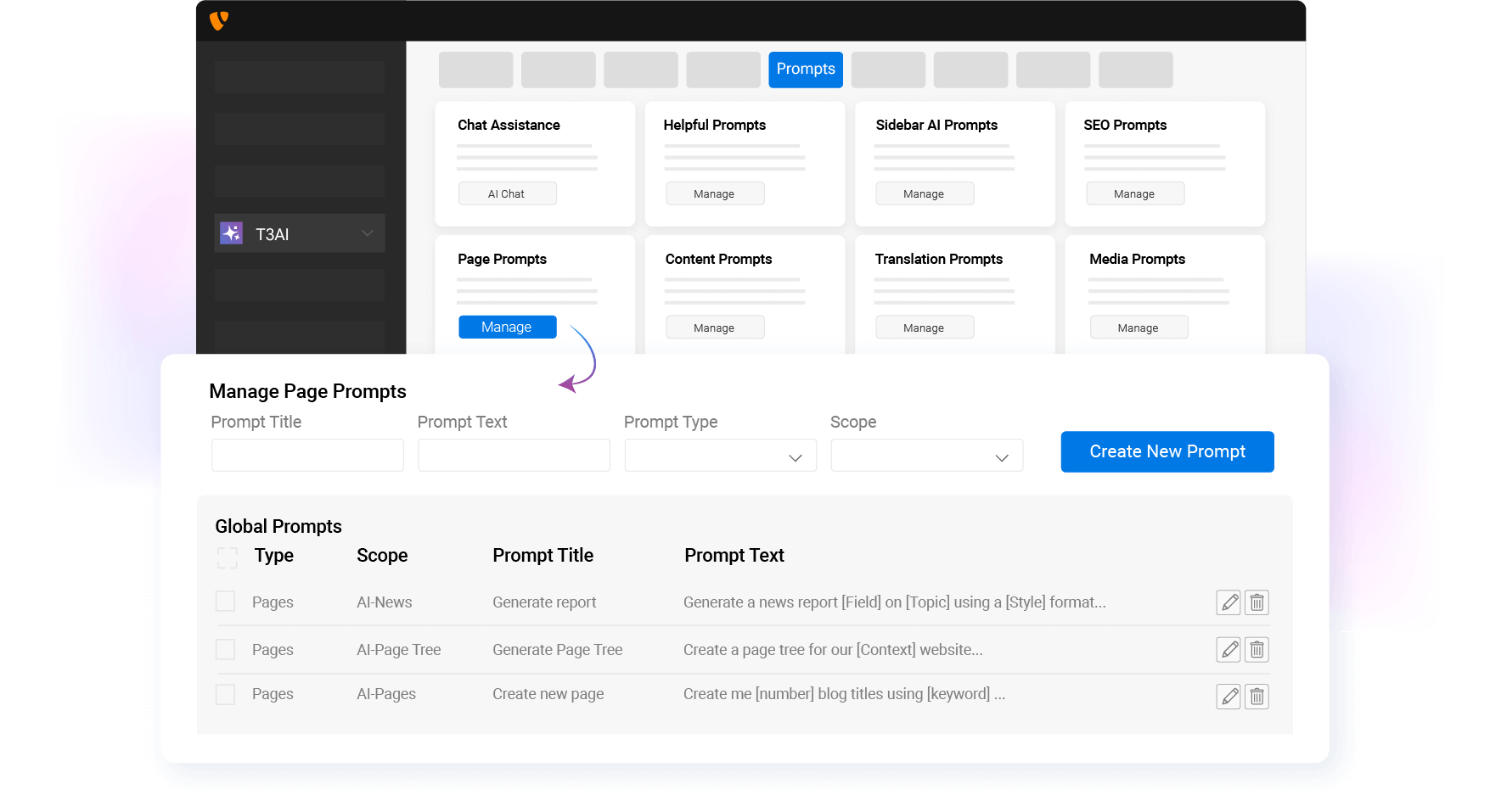Screen dimensions: 1490x812
Task: Edit the Generate report prompt
Action: click(1229, 602)
